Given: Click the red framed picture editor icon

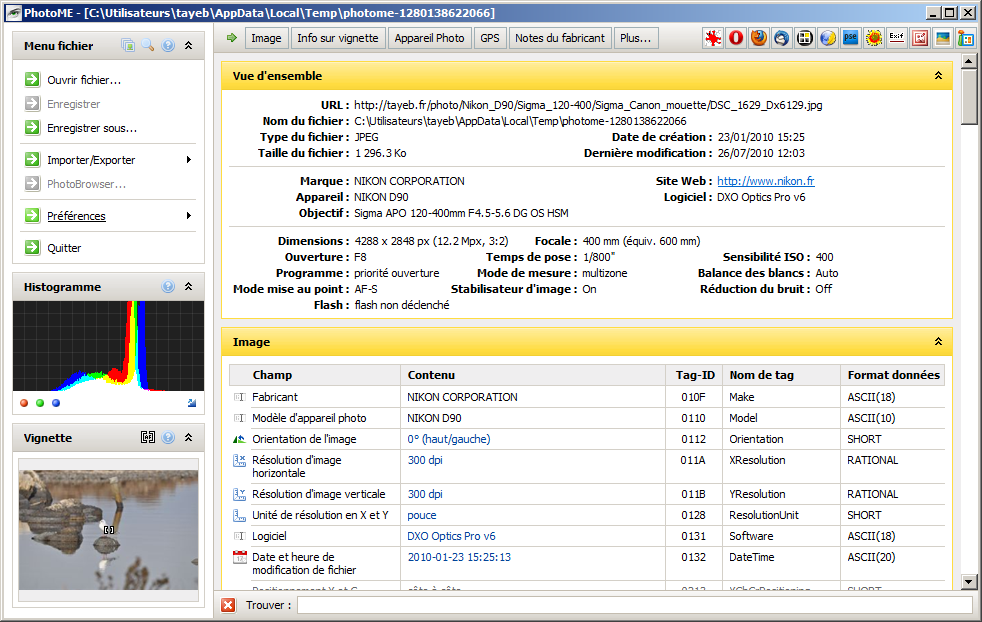Looking at the screenshot, I should [920, 38].
